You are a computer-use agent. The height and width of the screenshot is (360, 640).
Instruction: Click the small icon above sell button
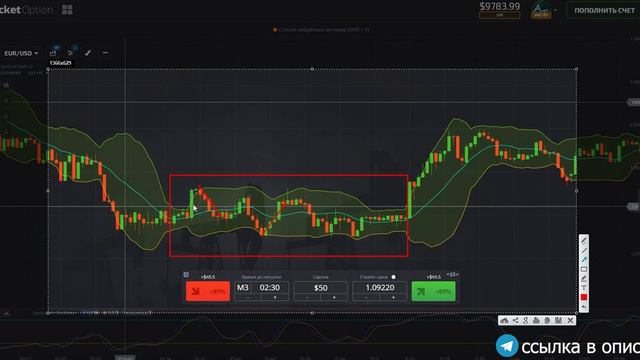click(186, 275)
